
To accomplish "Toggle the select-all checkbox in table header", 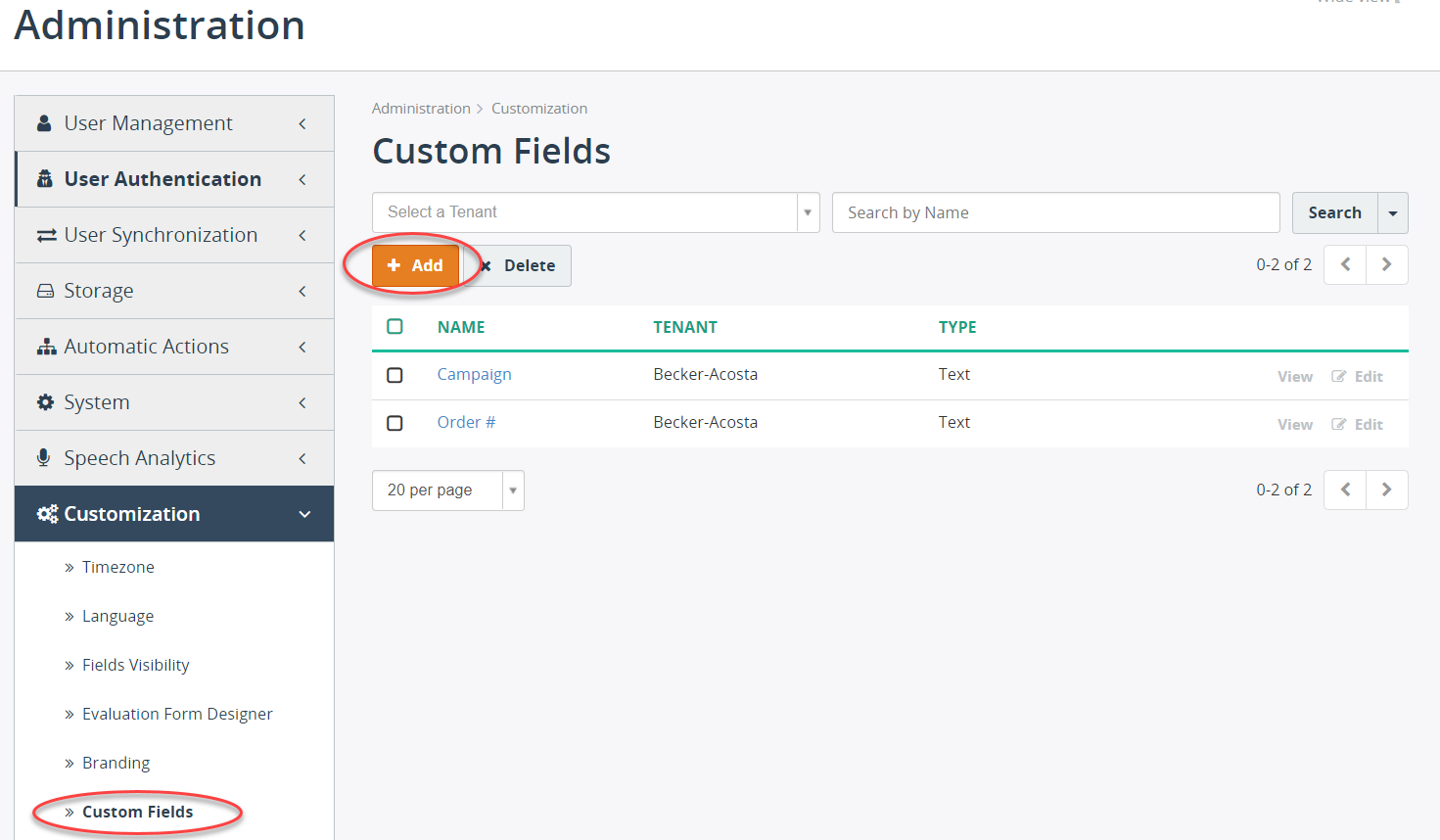I will pyautogui.click(x=395, y=326).
